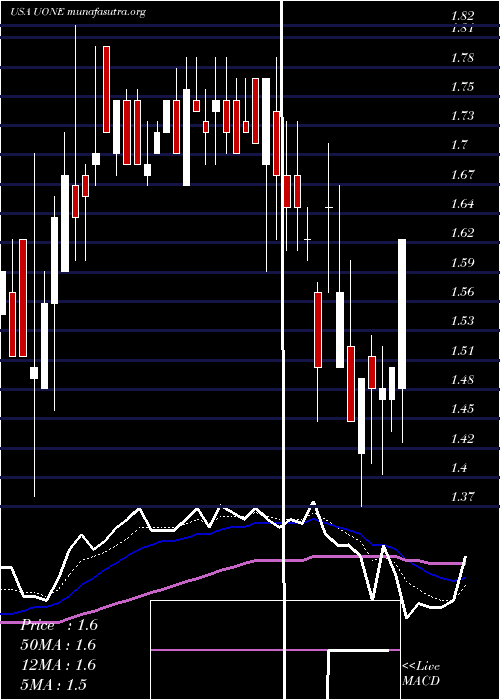Select the 1.64 price axis label
The width and height of the screenshot is (500, 700).
pyautogui.click(x=462, y=204)
